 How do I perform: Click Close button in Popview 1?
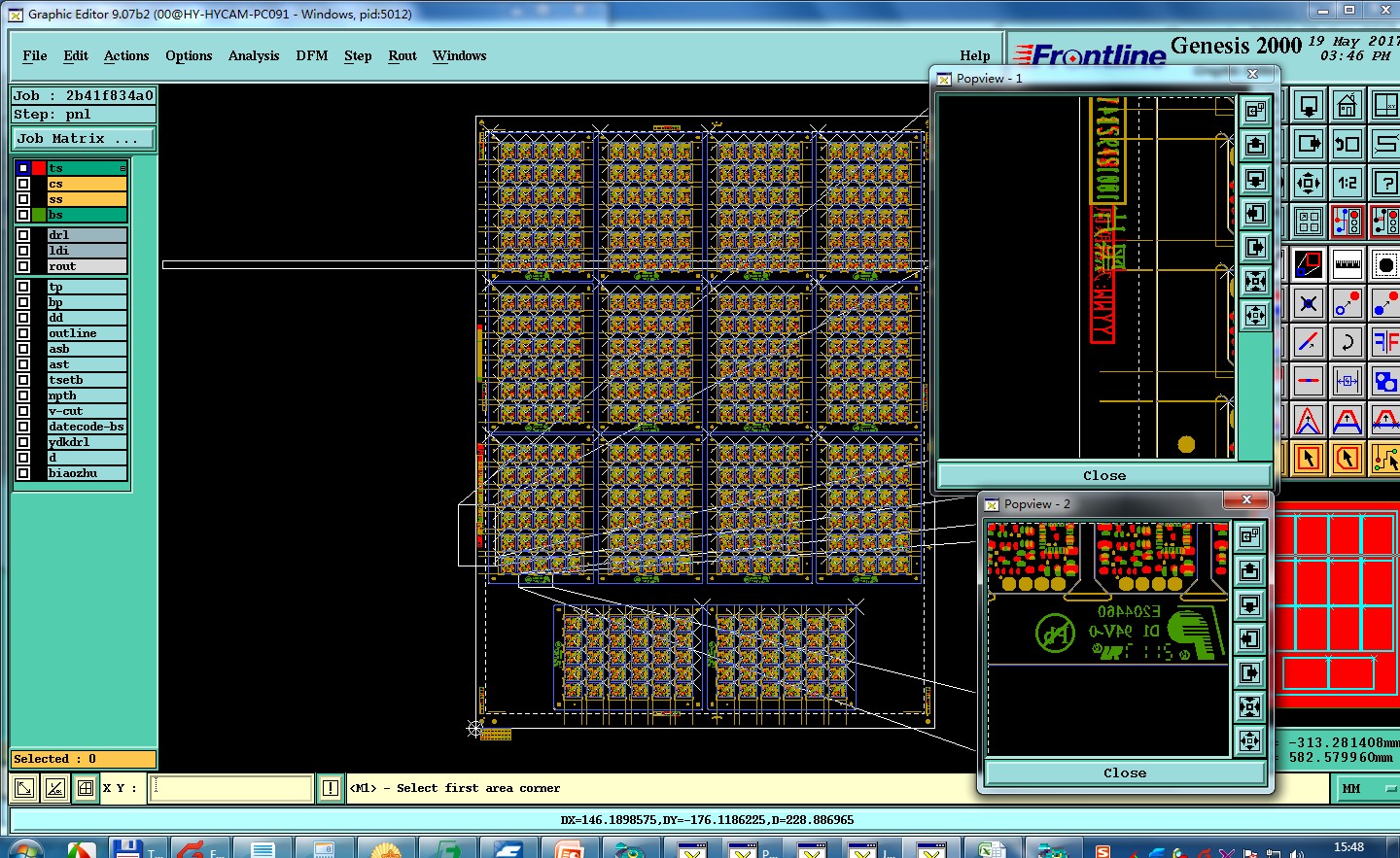[1104, 475]
